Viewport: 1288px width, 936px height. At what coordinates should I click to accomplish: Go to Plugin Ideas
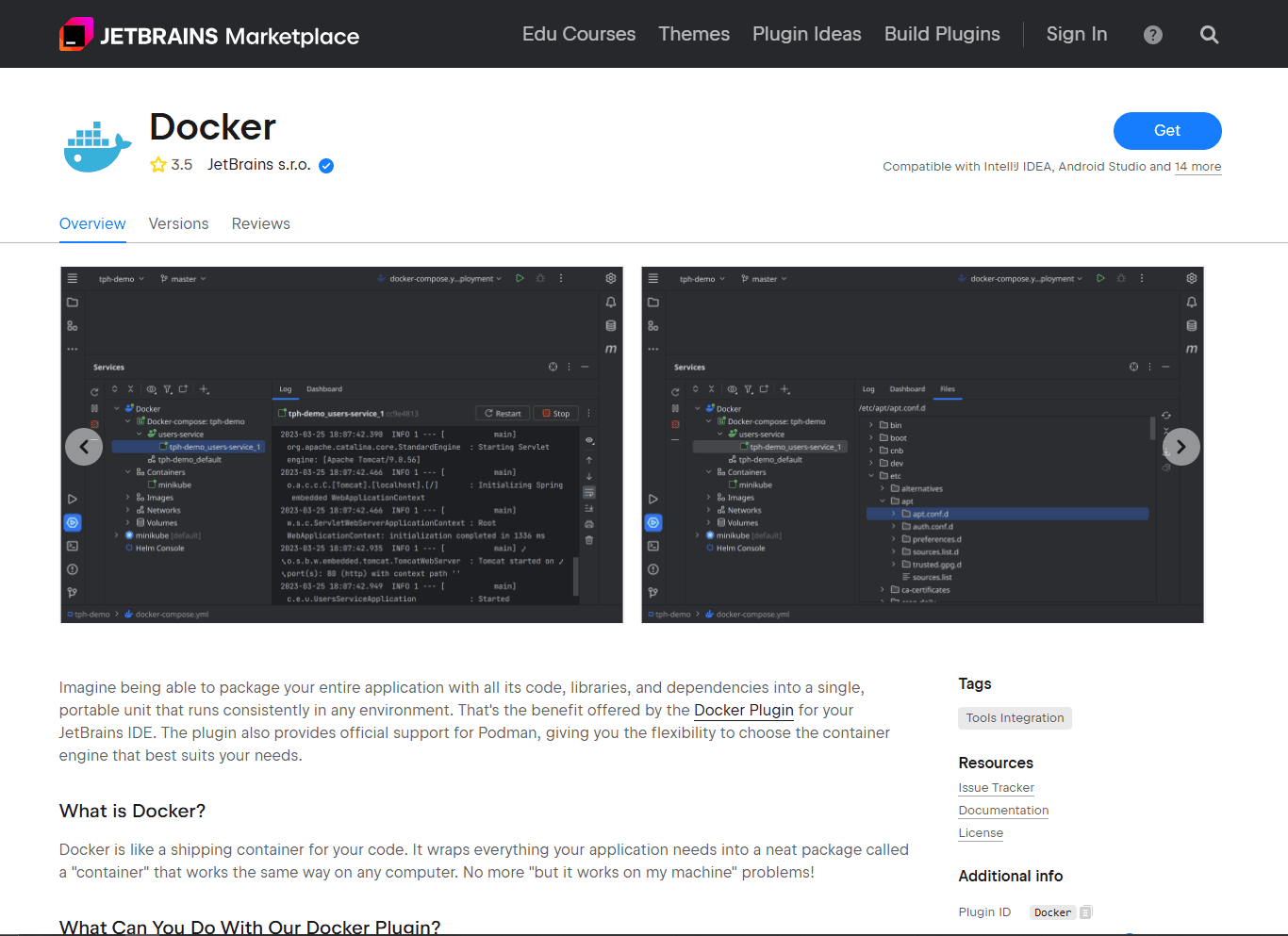[x=807, y=34]
